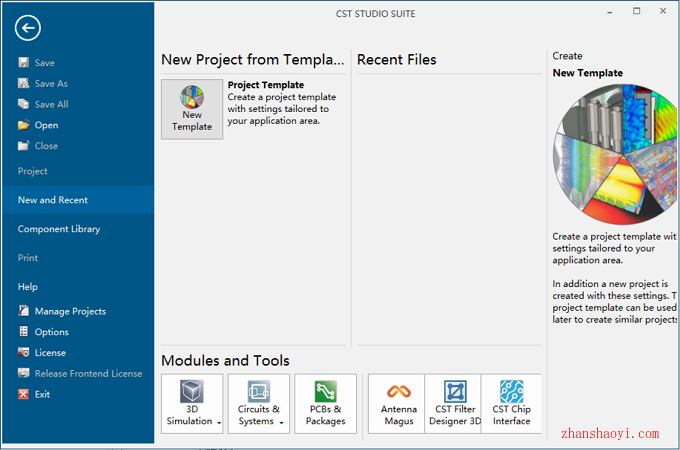Open the Component Library page

pos(59,229)
